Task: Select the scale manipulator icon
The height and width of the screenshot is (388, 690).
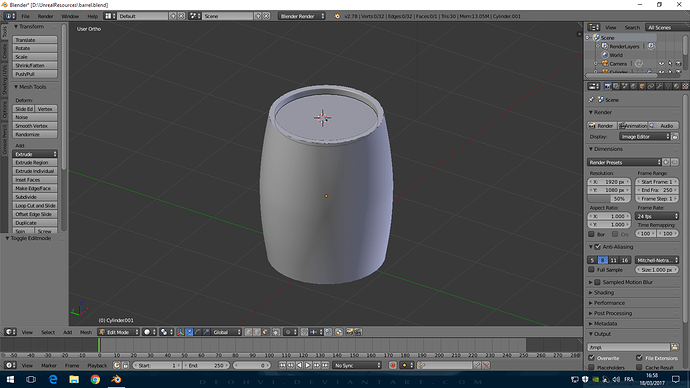Action: tap(206, 332)
